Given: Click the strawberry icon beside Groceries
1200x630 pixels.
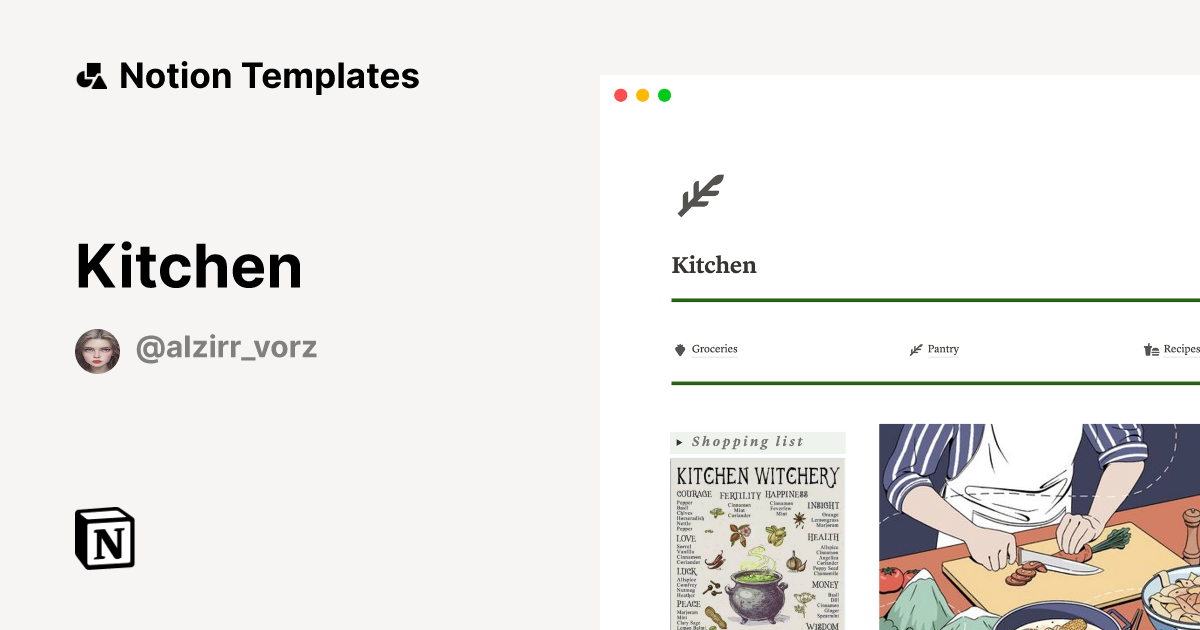Looking at the screenshot, I should (681, 349).
